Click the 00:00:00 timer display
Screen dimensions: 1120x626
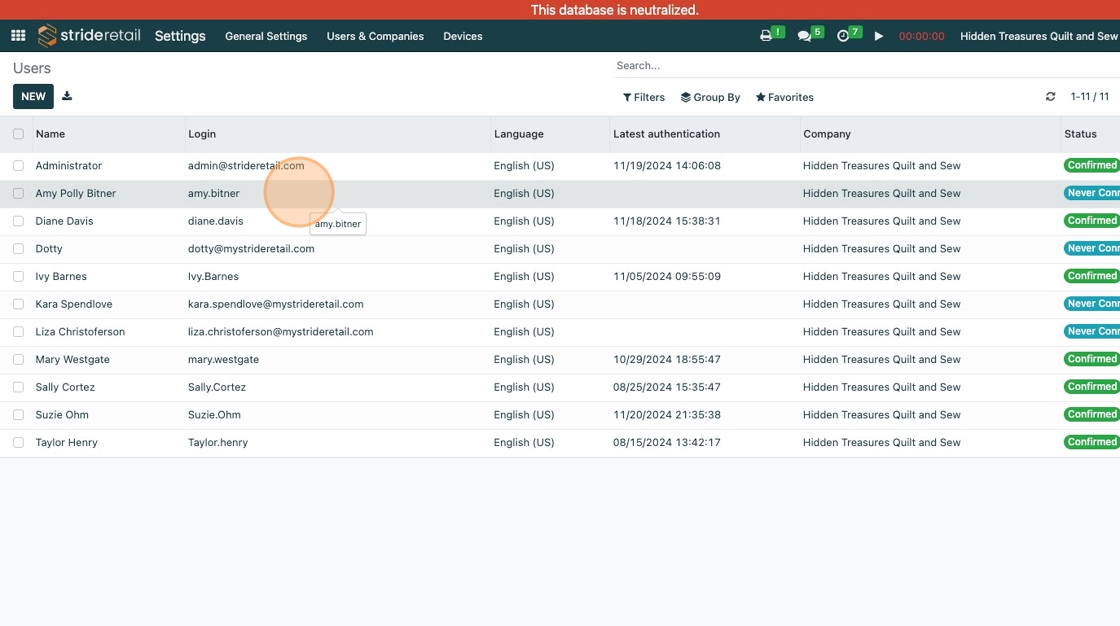921,36
